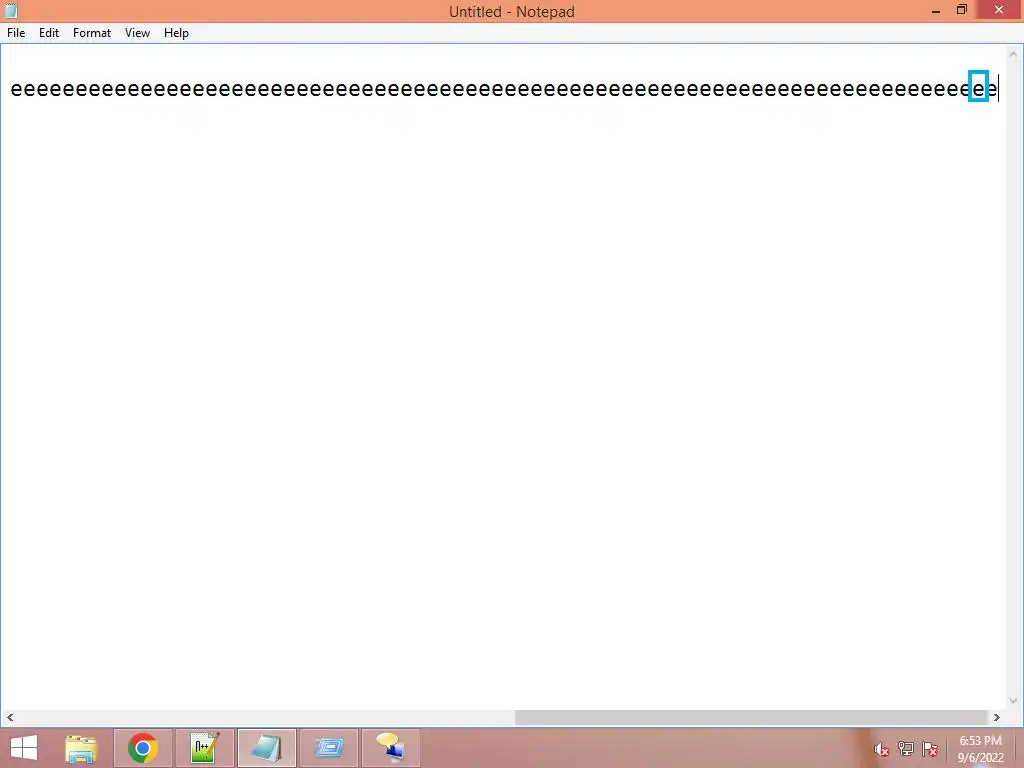Image resolution: width=1024 pixels, height=768 pixels.
Task: Click the Notepad icon in title bar
Action: click(x=11, y=10)
